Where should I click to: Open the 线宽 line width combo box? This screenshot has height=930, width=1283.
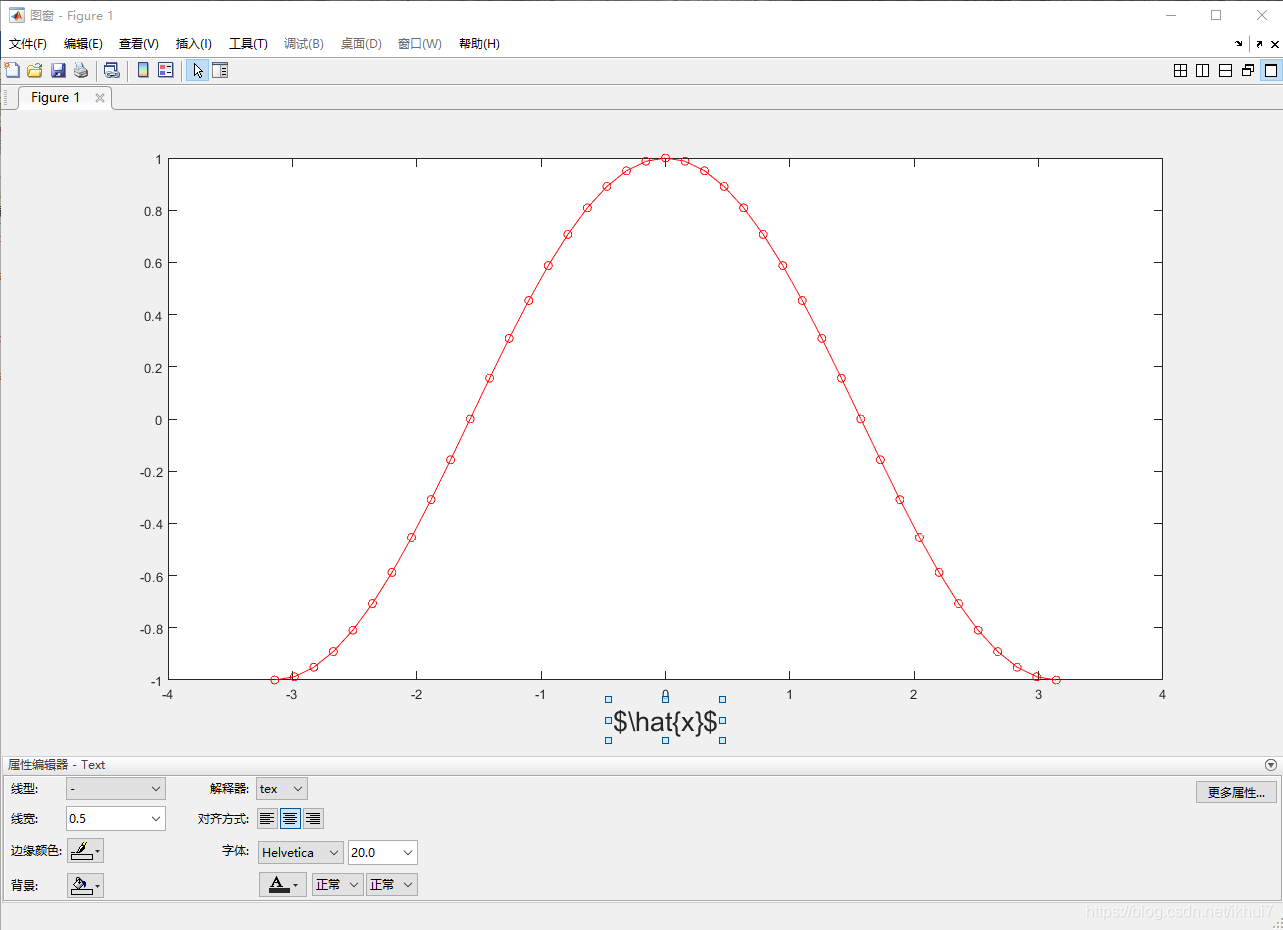(156, 819)
